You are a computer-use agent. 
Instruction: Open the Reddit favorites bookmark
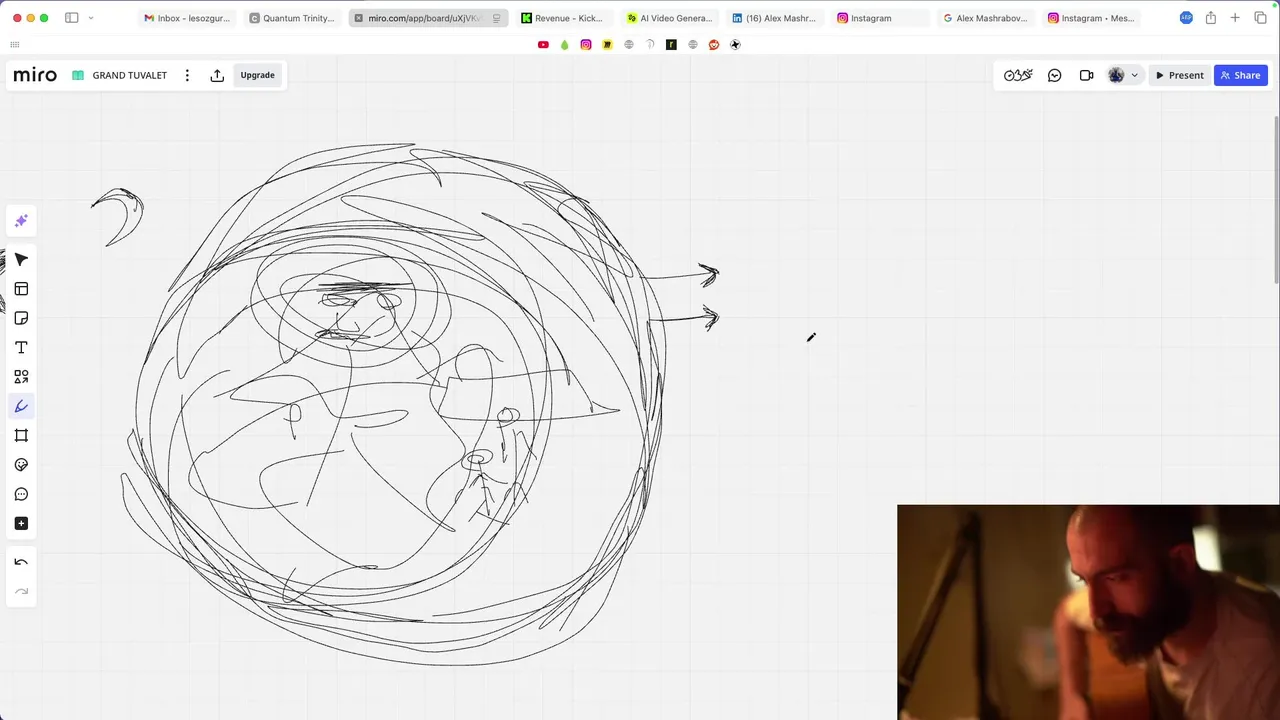click(x=714, y=45)
